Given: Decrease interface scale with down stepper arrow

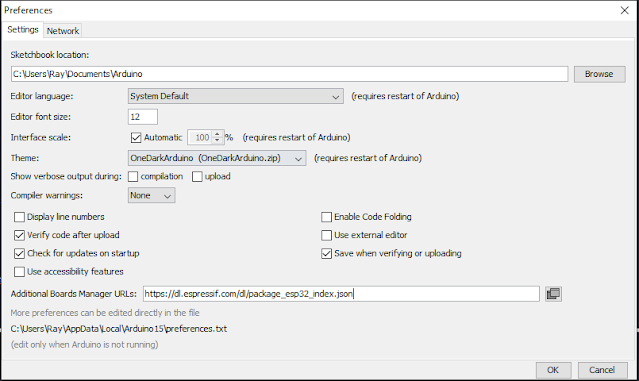Looking at the screenshot, I should 217,141.
